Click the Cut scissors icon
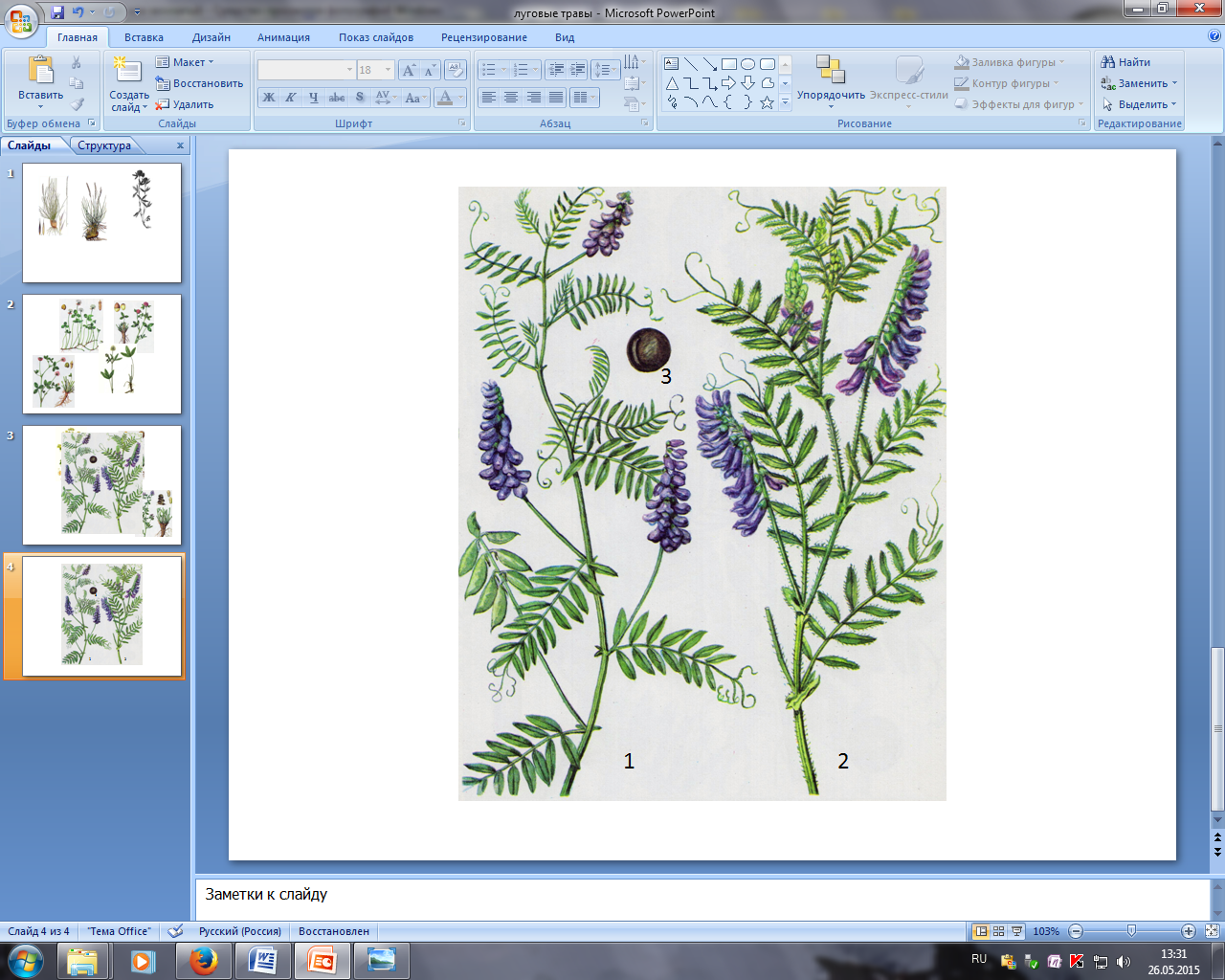This screenshot has width=1225, height=980. click(x=77, y=62)
